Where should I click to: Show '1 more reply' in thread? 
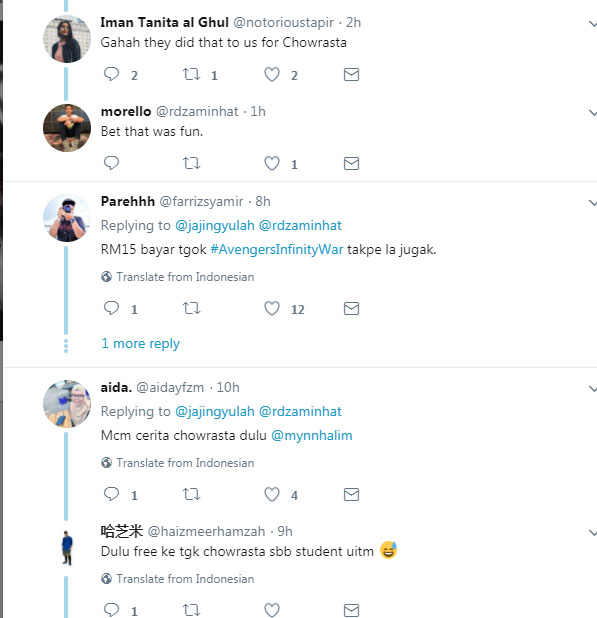point(140,344)
